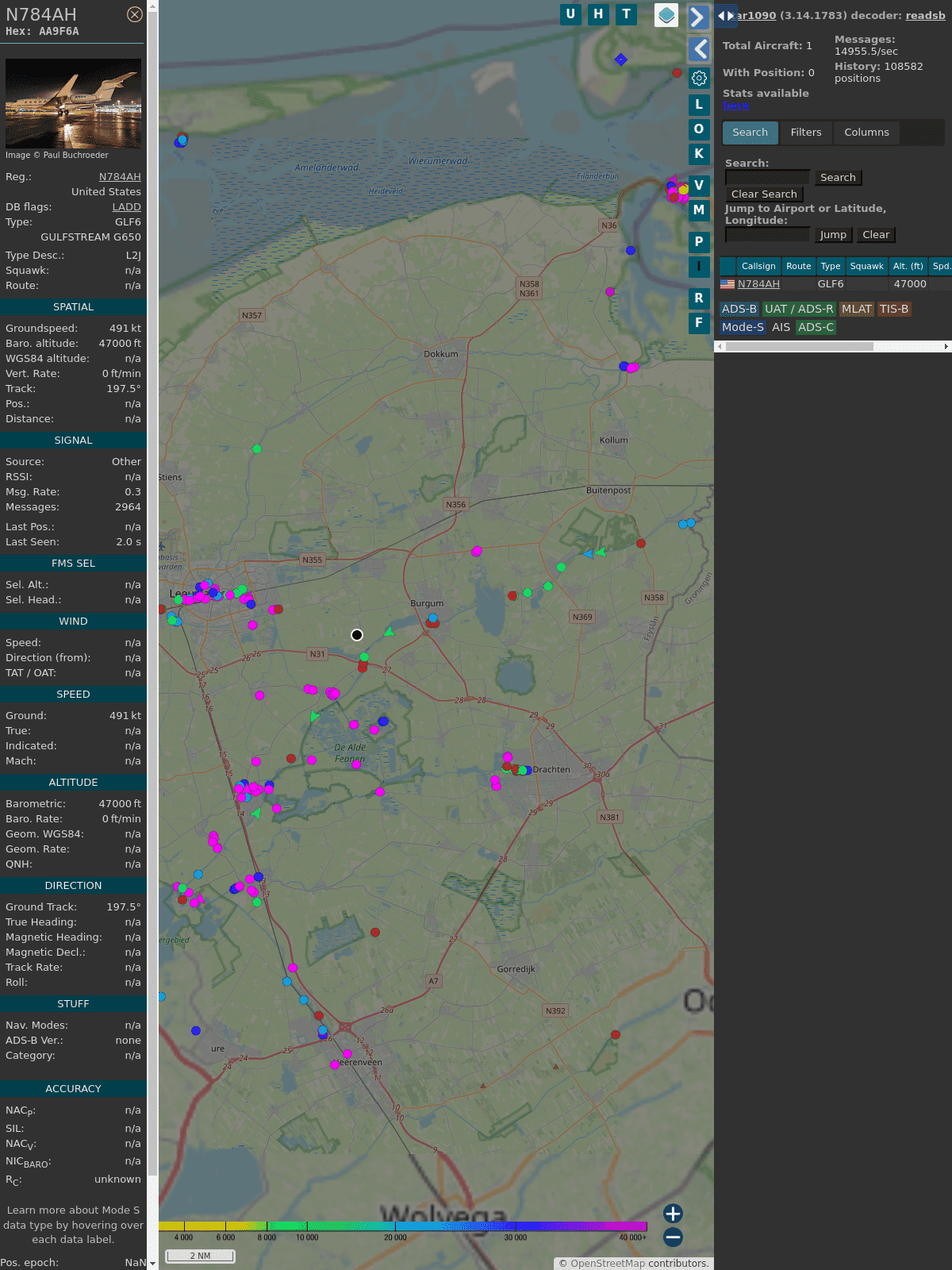Toggle the P map button
Screen dimensions: 952x1270
[x=699, y=241]
